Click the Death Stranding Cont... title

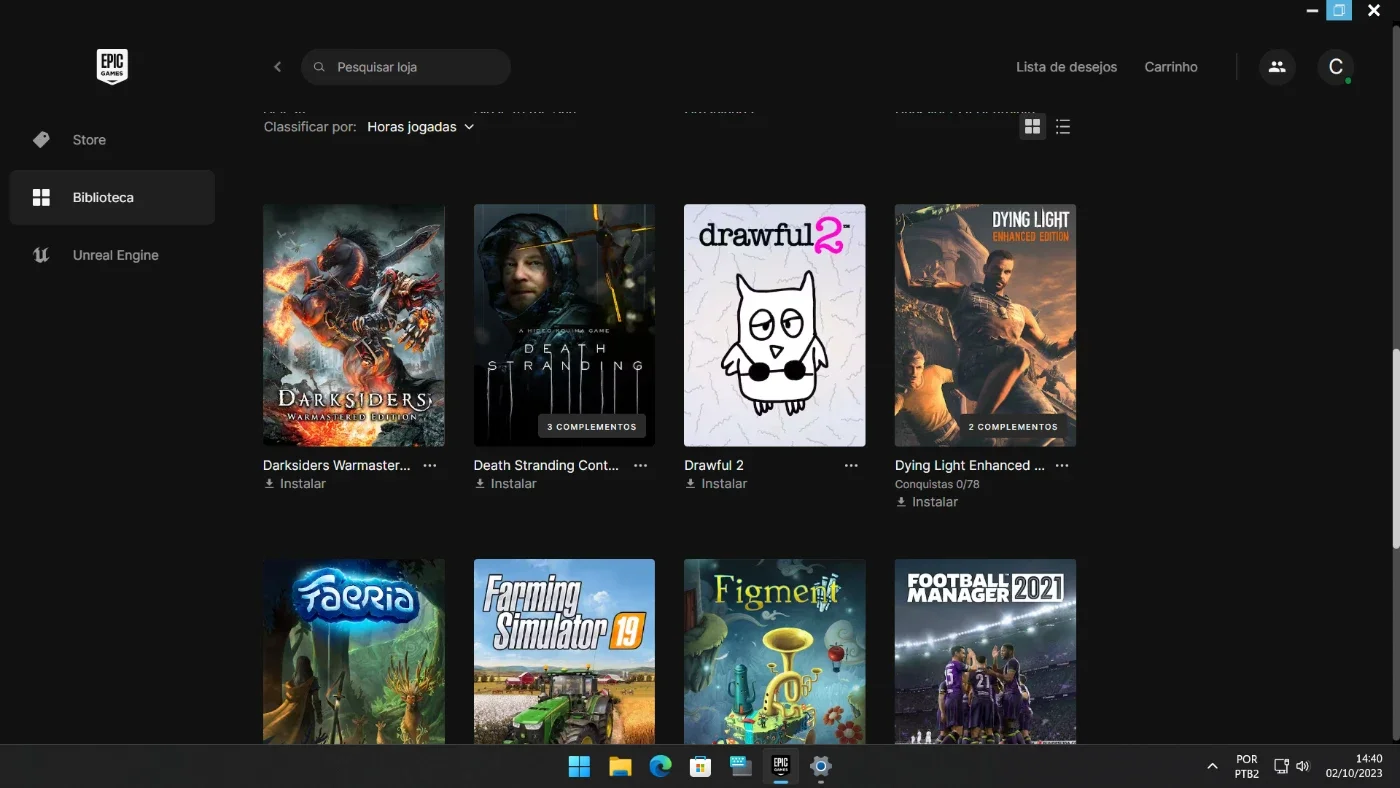click(x=546, y=465)
